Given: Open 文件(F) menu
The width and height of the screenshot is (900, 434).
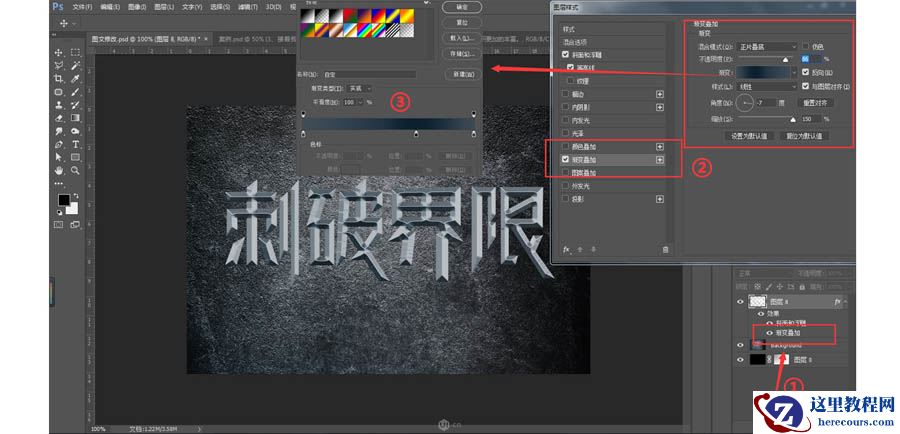Looking at the screenshot, I should pos(83,7).
